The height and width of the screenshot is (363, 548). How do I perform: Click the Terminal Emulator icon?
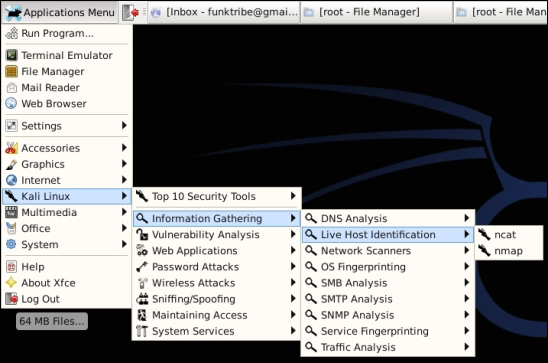pos(12,55)
